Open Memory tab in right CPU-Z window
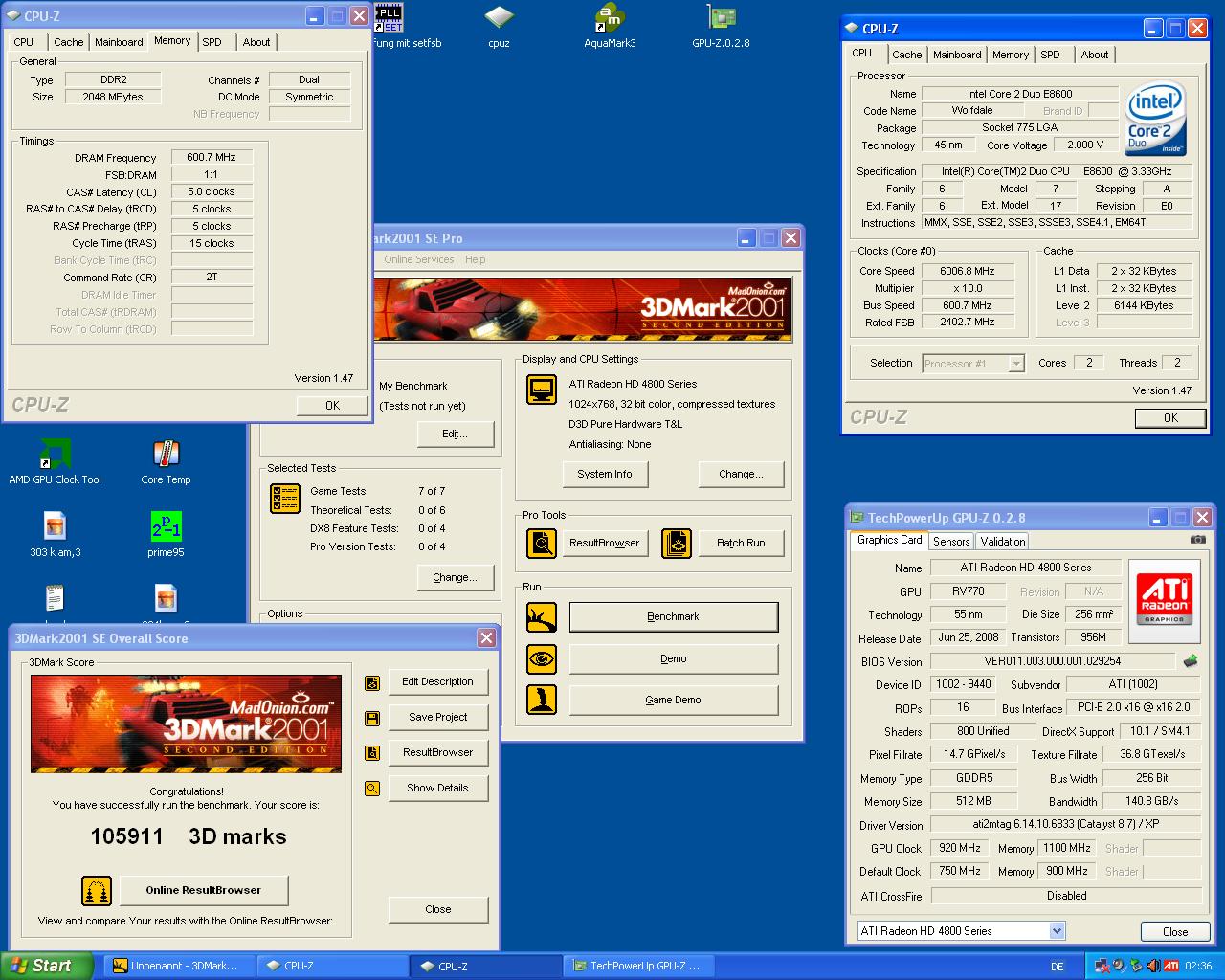 click(x=1011, y=55)
